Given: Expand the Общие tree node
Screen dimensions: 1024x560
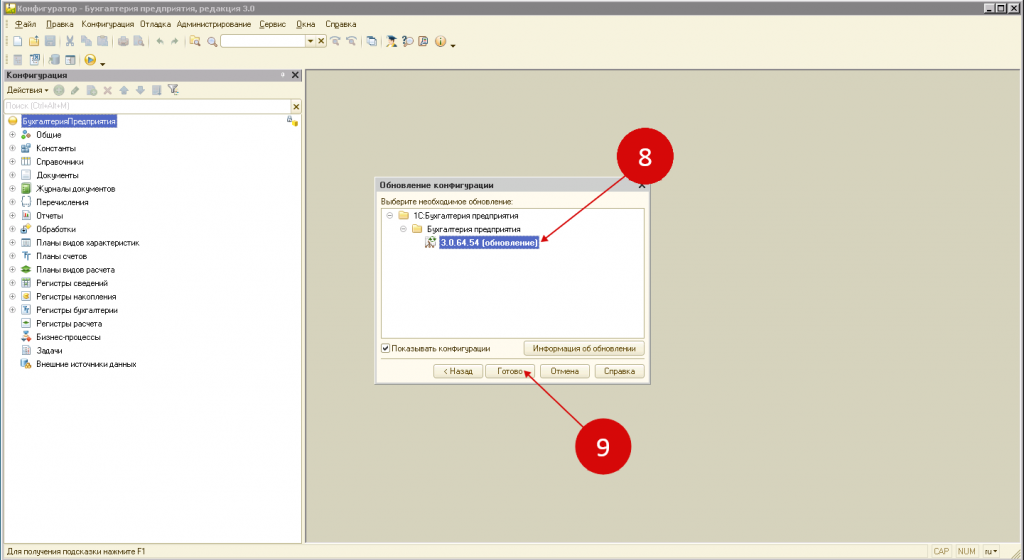Looking at the screenshot, I should [12, 134].
